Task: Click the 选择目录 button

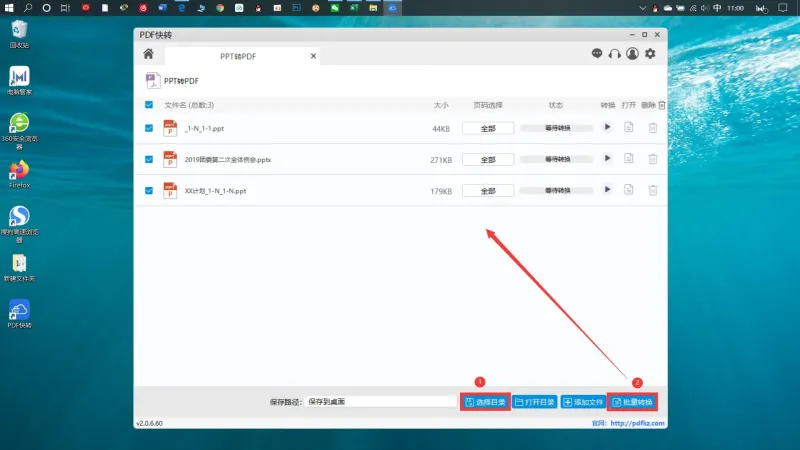Action: pyautogui.click(x=485, y=402)
